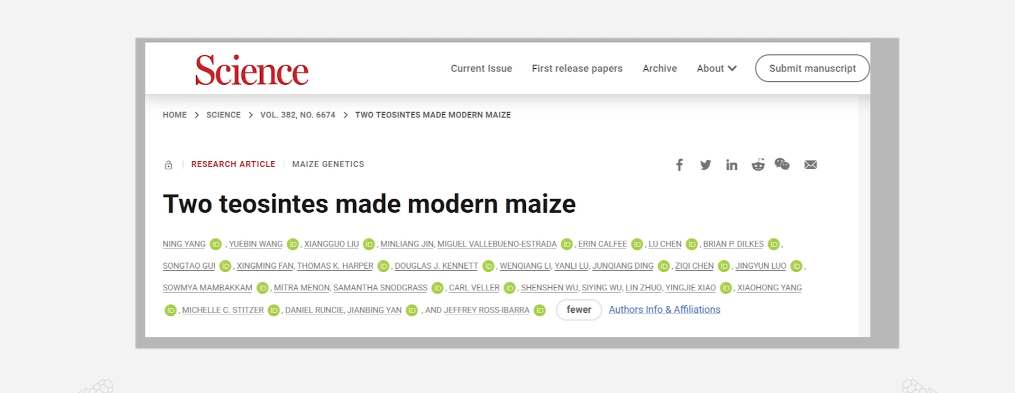Viewport: 1015px width, 393px height.
Task: Click the 'TWO TEOSINTES MADE MODERN MAIZE' breadcrumb text
Action: click(x=433, y=115)
